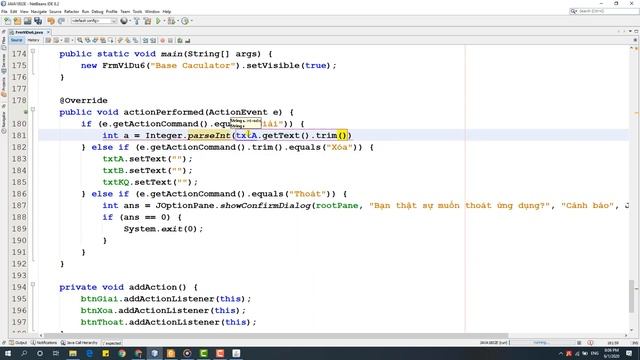This screenshot has width=640, height=360.
Task: Click the stop button beside running progress
Action: pos(579,343)
